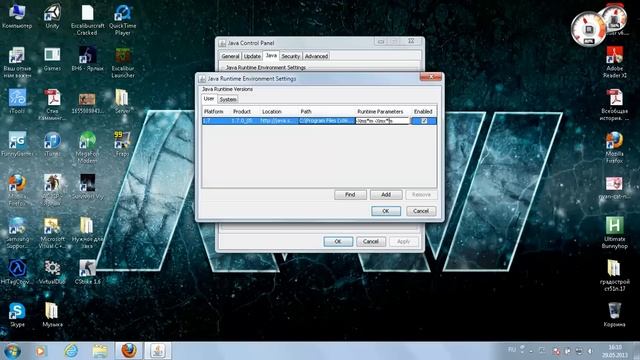Screen dimensions: 640x360
Task: Click the system tray clock
Action: point(614,351)
